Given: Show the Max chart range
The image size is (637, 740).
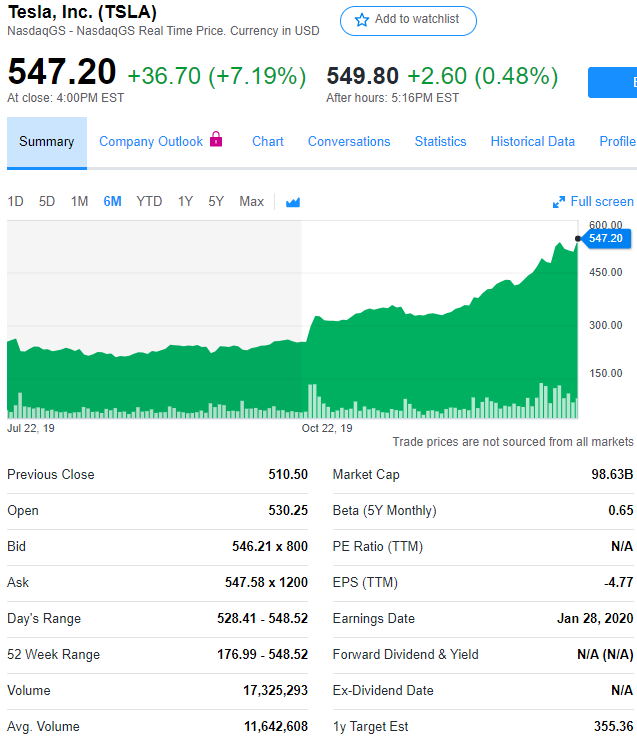Looking at the screenshot, I should (x=251, y=202).
